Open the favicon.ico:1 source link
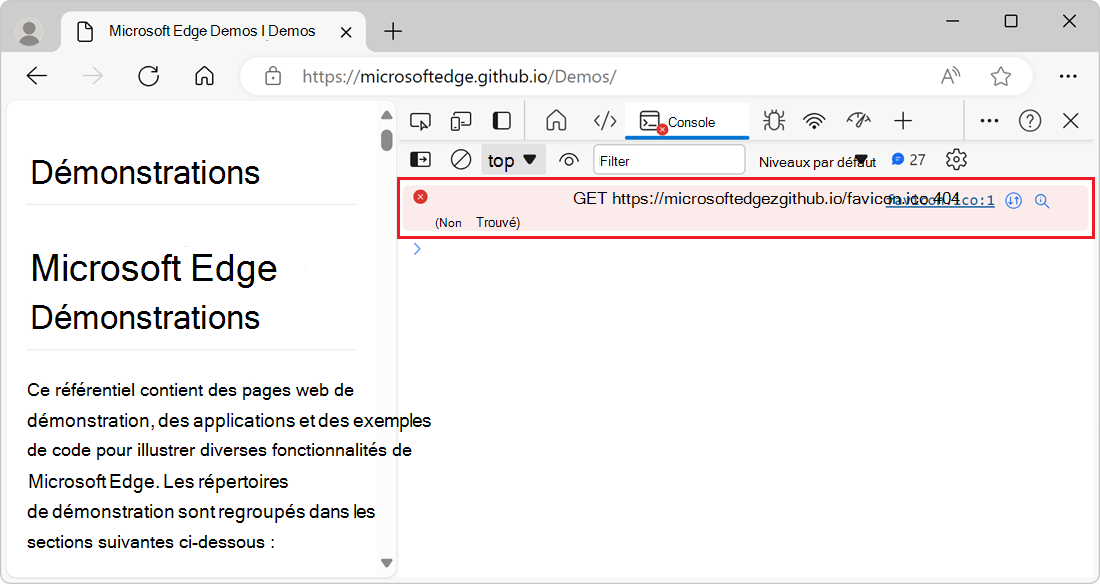 click(939, 200)
